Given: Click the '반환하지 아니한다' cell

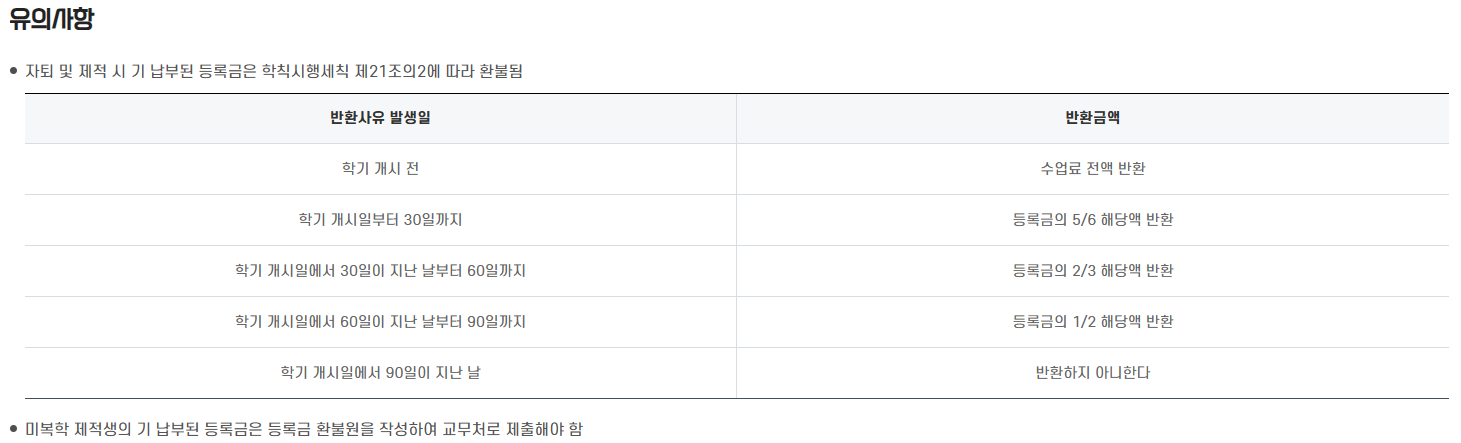Looking at the screenshot, I should (x=1092, y=372).
